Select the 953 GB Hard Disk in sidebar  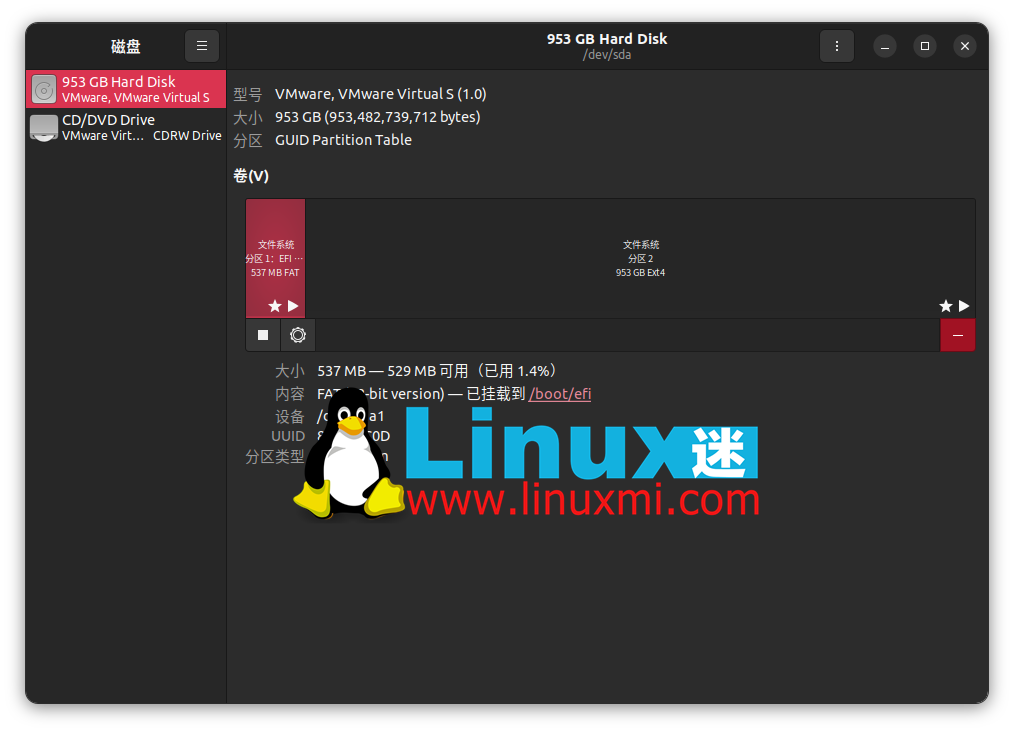125,89
